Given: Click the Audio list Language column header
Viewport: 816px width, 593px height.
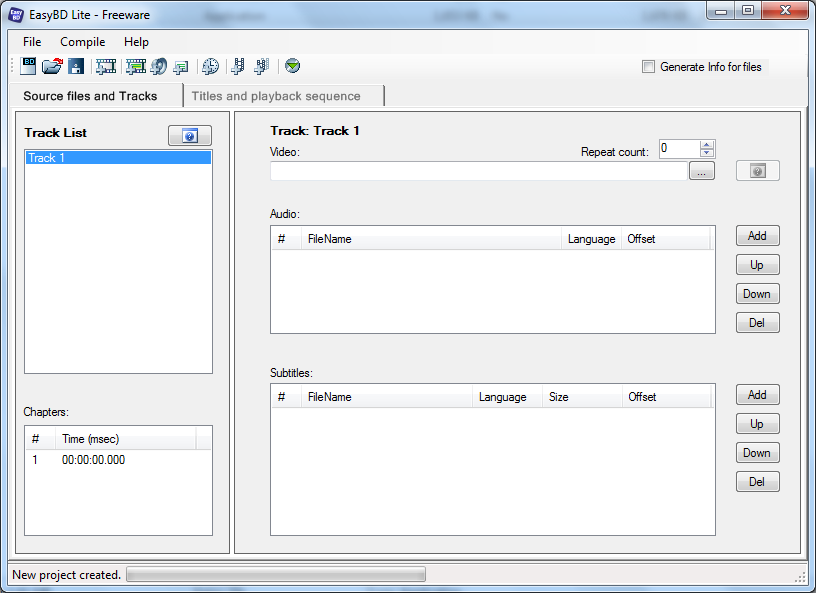Looking at the screenshot, I should 591,239.
